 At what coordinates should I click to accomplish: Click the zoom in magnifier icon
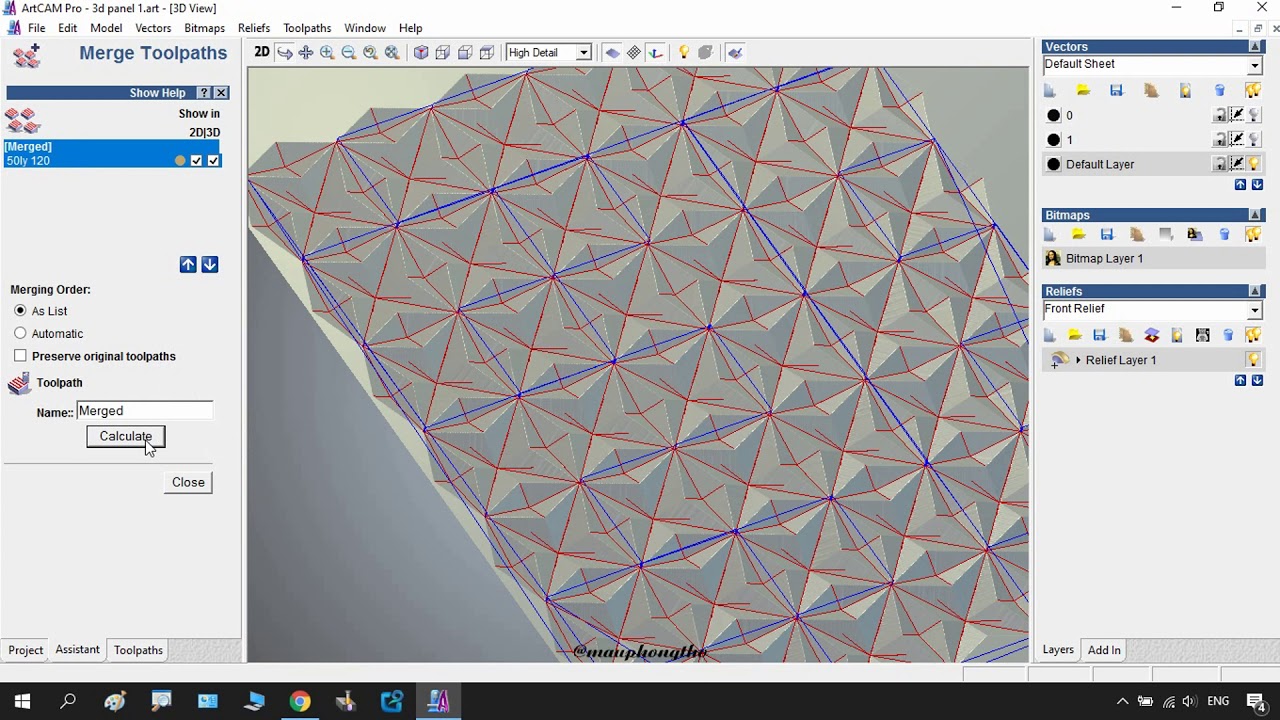(x=327, y=52)
